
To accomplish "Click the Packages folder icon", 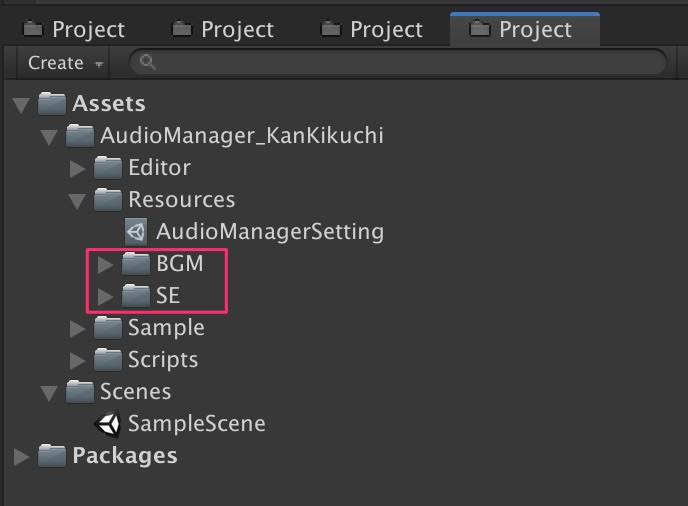I will tap(52, 456).
